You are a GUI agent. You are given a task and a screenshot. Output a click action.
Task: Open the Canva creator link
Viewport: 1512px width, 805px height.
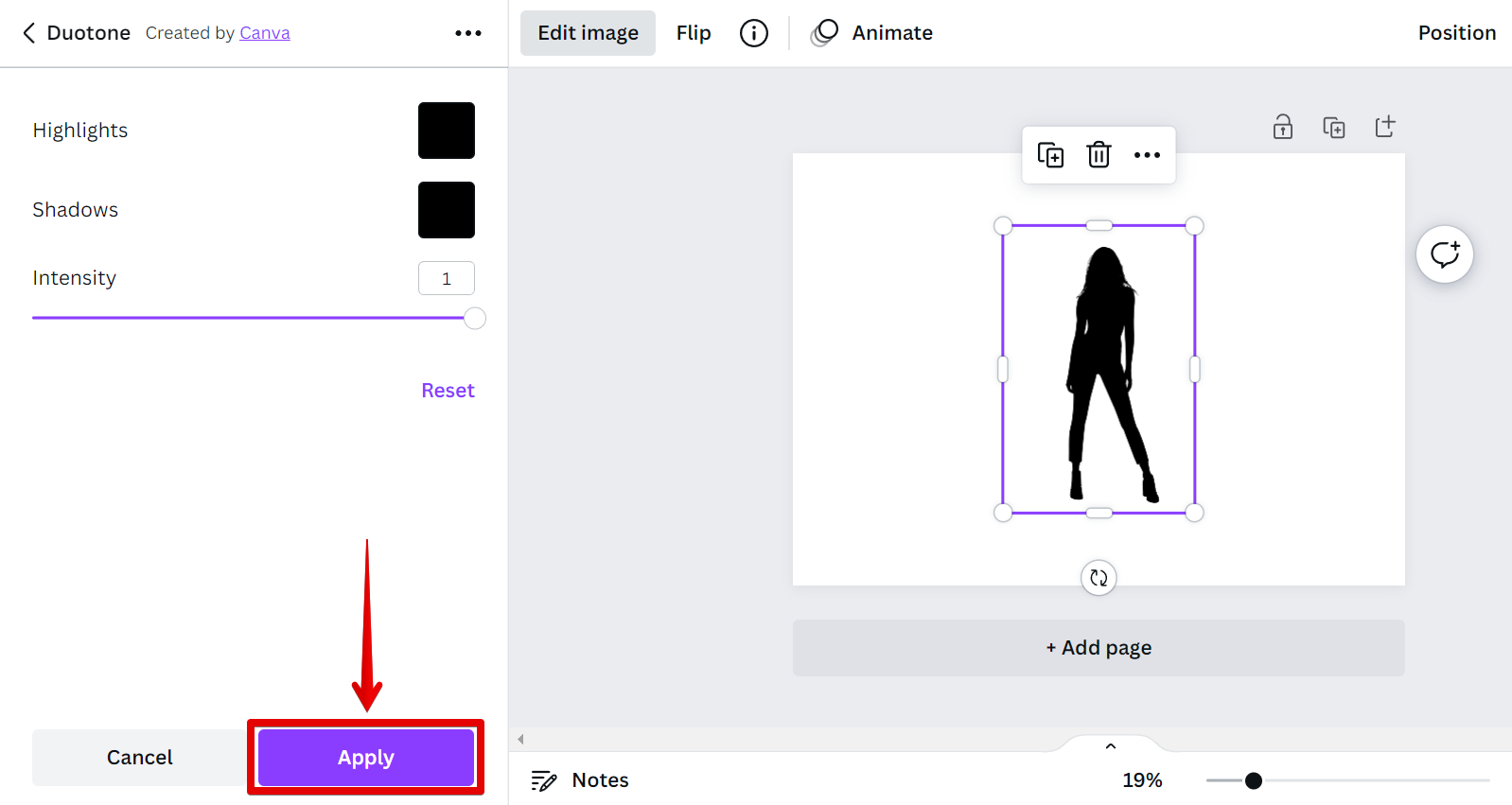point(265,33)
